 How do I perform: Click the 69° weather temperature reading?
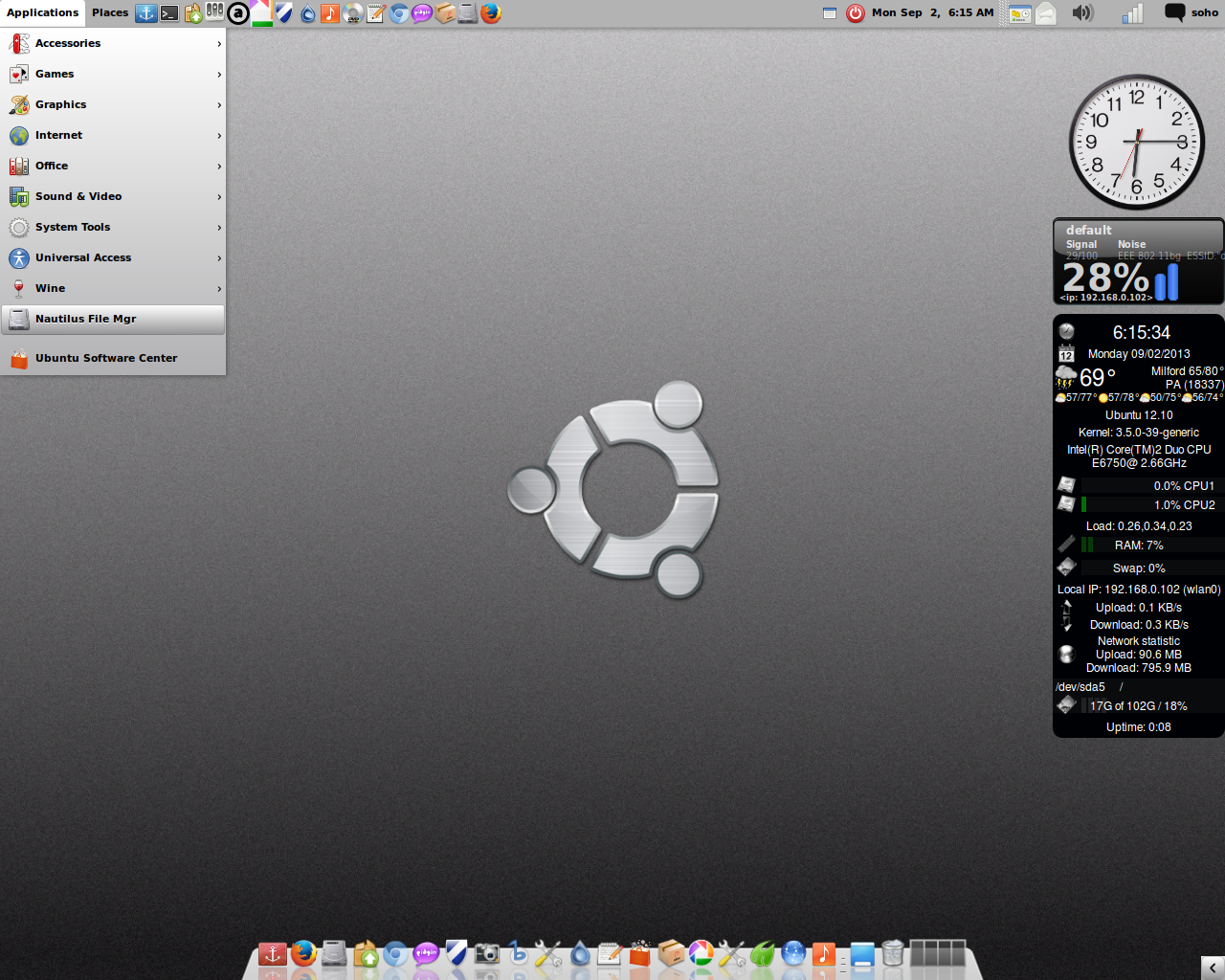1098,378
